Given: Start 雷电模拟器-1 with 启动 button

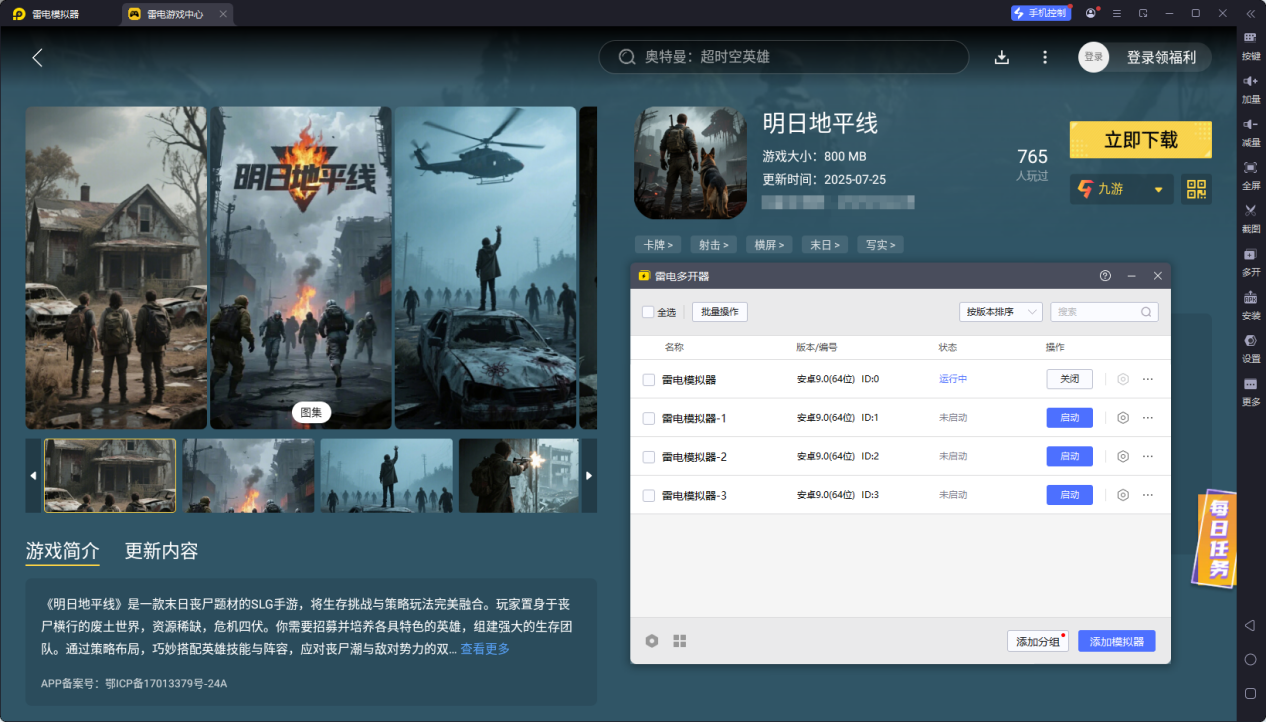Looking at the screenshot, I should pos(1070,418).
